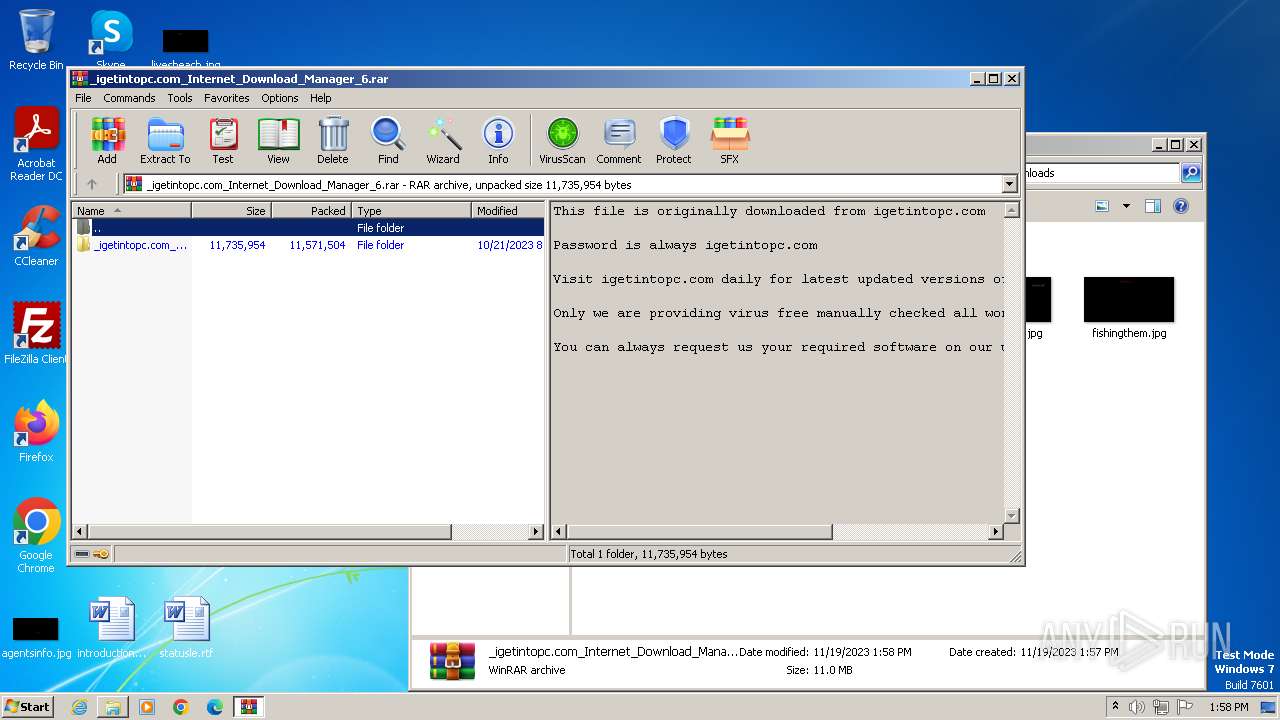Show hidden tray icons arrow
1280x720 pixels.
(1115, 707)
